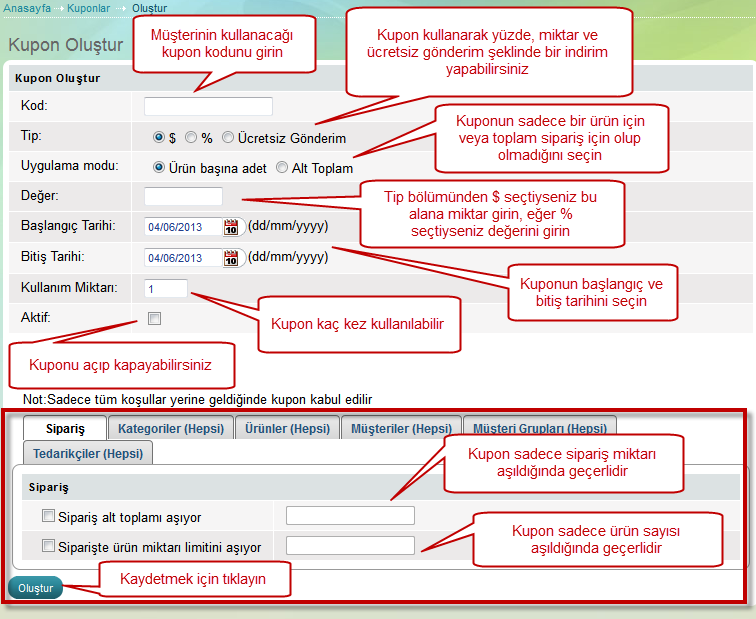The image size is (756, 619).
Task: Click into the Değer input field
Action: 183,196
